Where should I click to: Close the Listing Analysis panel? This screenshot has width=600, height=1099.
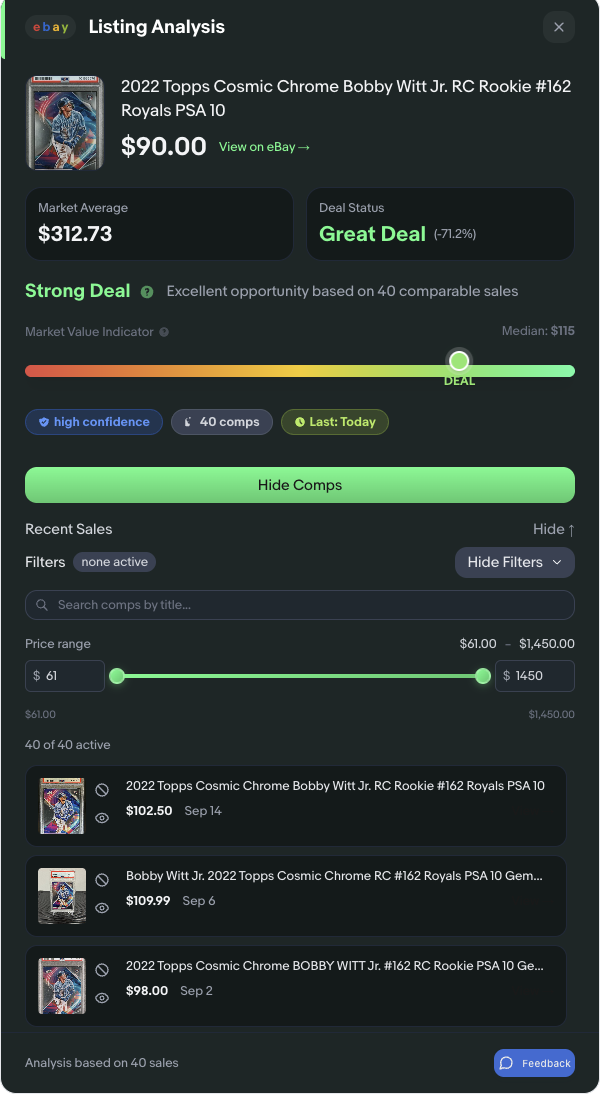coord(559,27)
